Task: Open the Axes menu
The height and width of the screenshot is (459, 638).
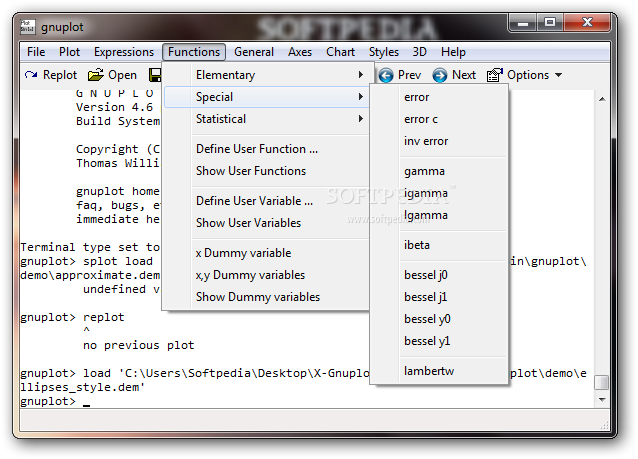Action: (300, 52)
